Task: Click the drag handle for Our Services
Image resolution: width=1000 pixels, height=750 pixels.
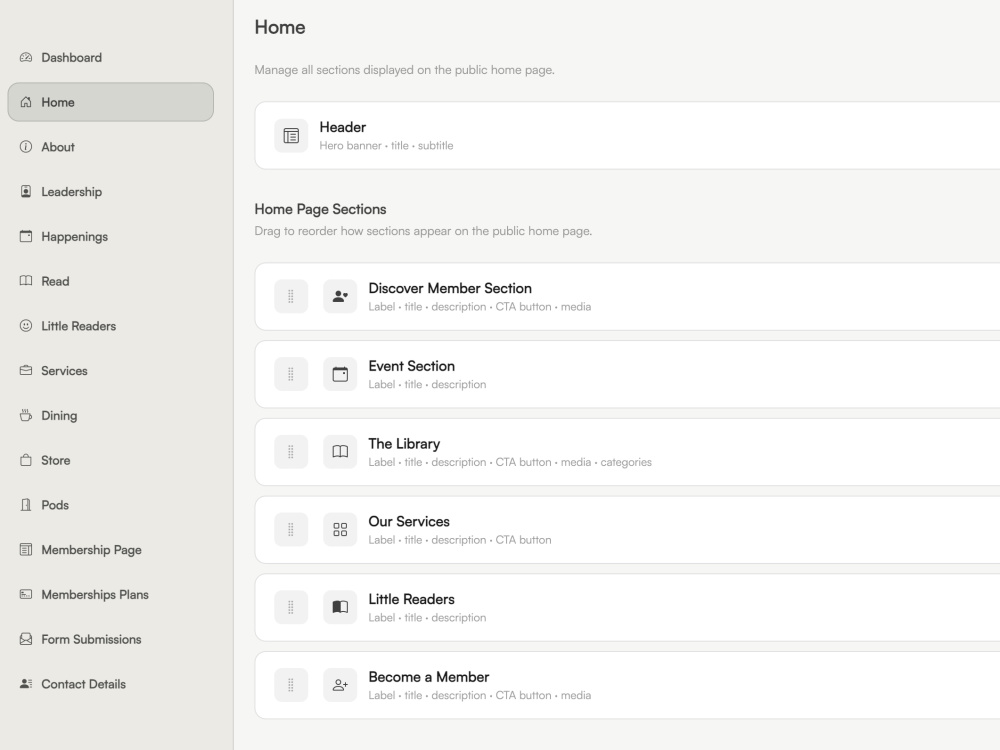Action: (291, 530)
